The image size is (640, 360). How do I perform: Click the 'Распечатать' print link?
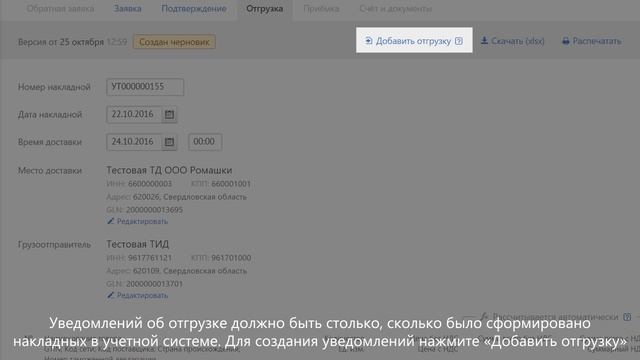click(x=591, y=41)
